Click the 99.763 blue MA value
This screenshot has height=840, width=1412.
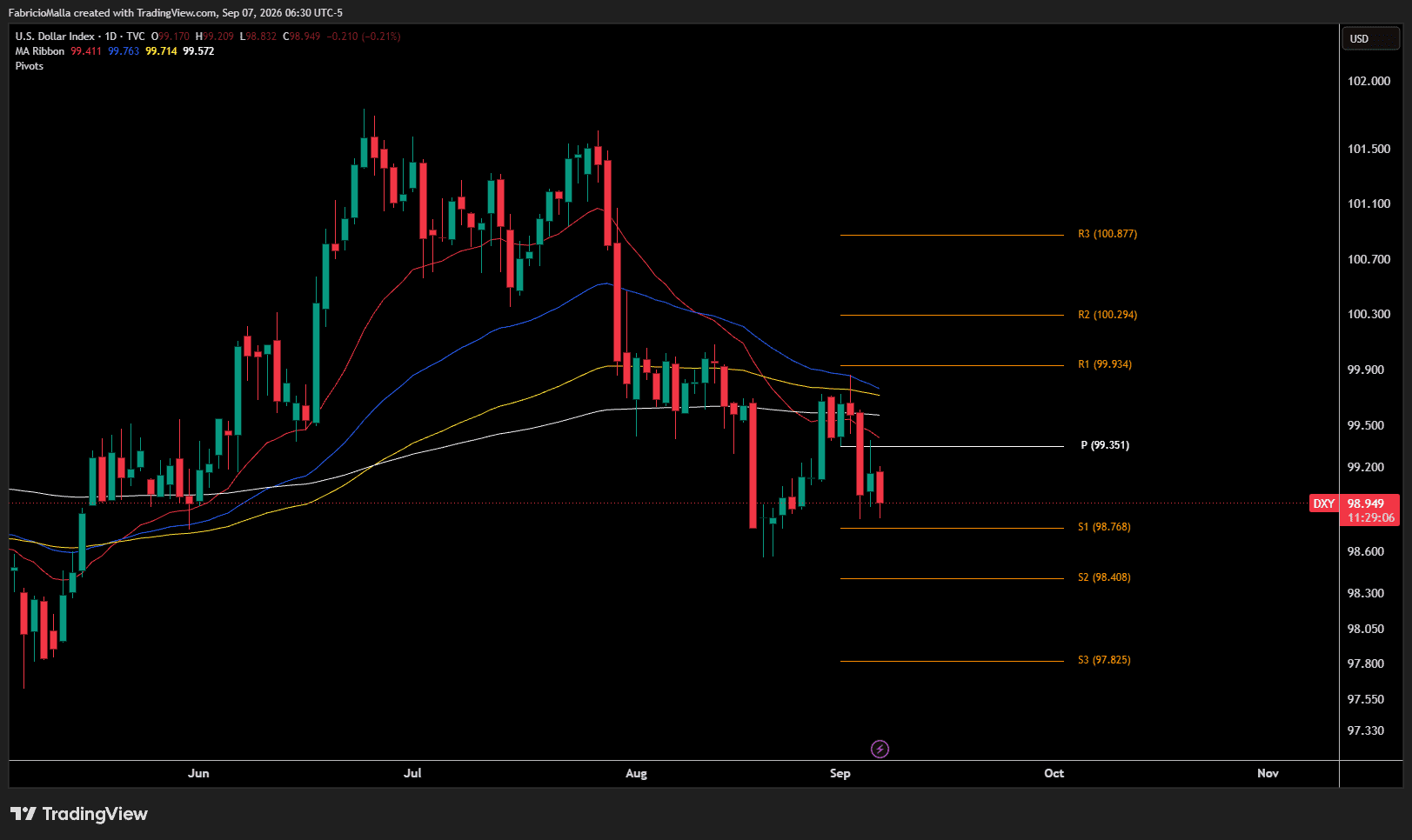click(x=124, y=51)
